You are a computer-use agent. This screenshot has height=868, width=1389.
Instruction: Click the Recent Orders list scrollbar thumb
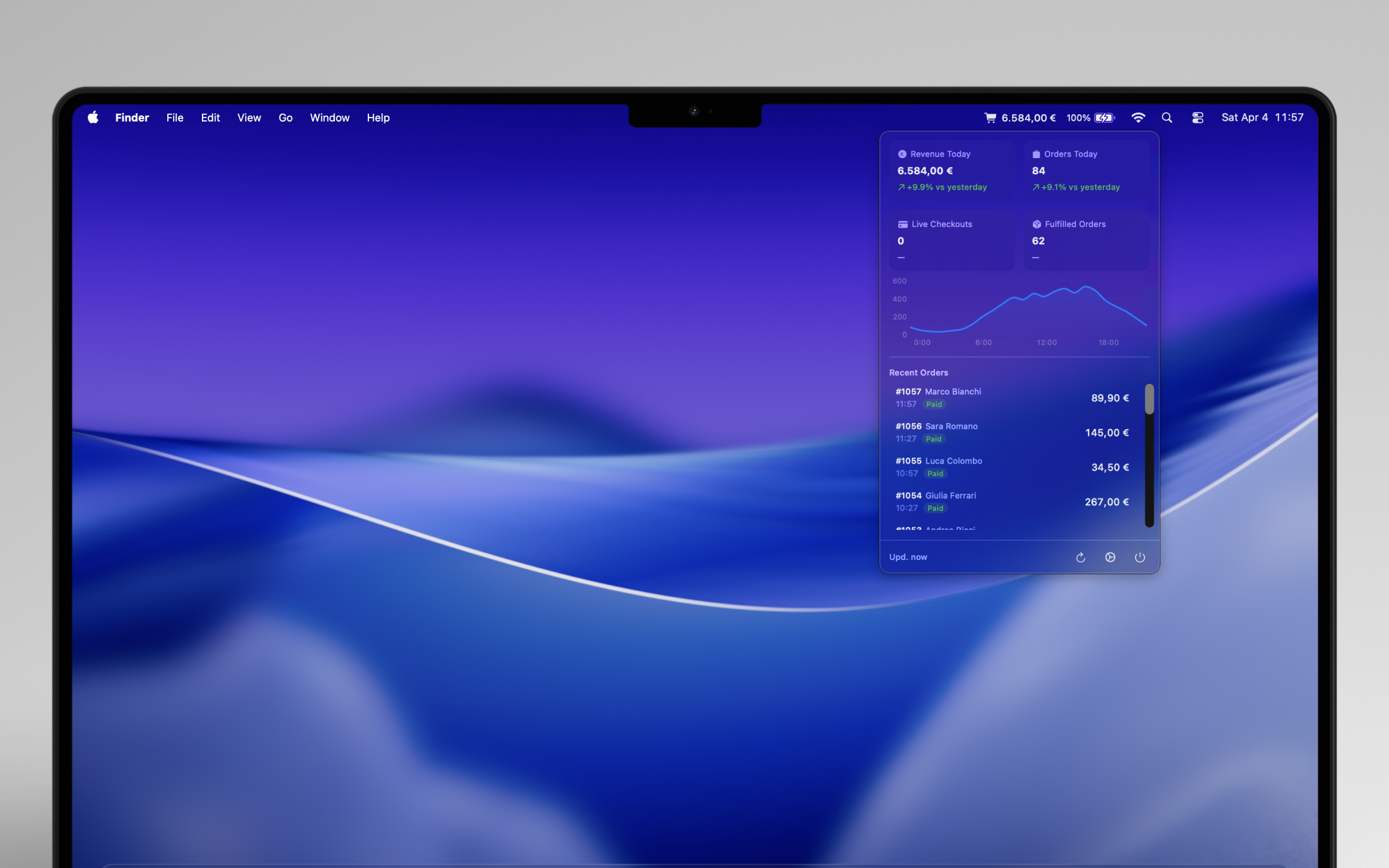pos(1149,399)
